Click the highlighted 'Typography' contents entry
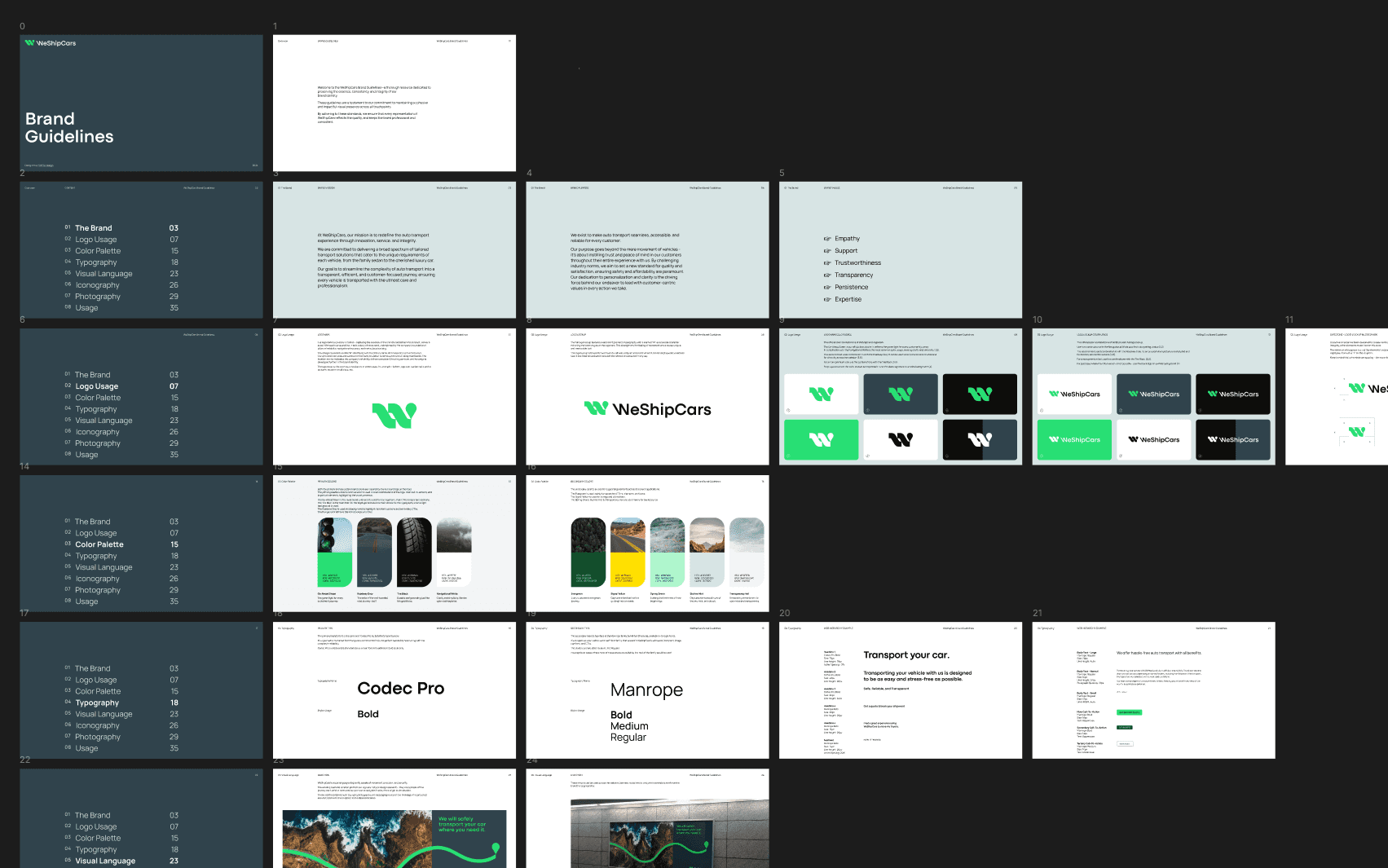The height and width of the screenshot is (868, 1388). click(97, 703)
